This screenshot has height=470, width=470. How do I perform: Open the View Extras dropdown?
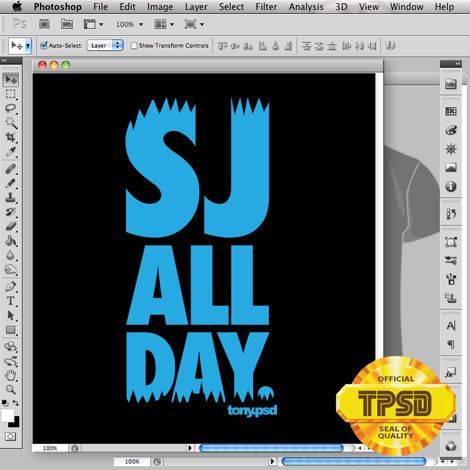point(93,24)
